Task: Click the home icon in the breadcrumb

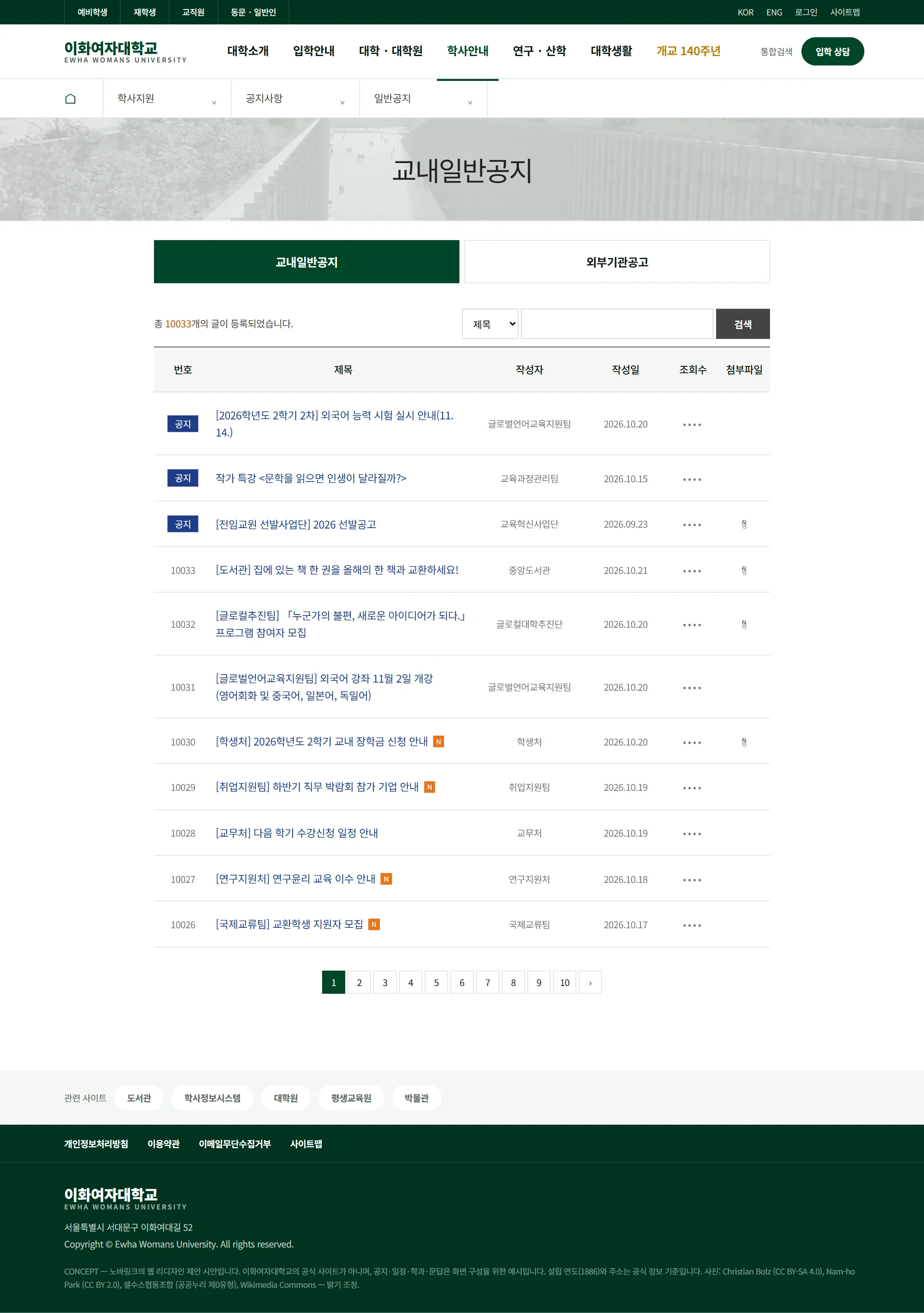Action: pyautogui.click(x=70, y=99)
